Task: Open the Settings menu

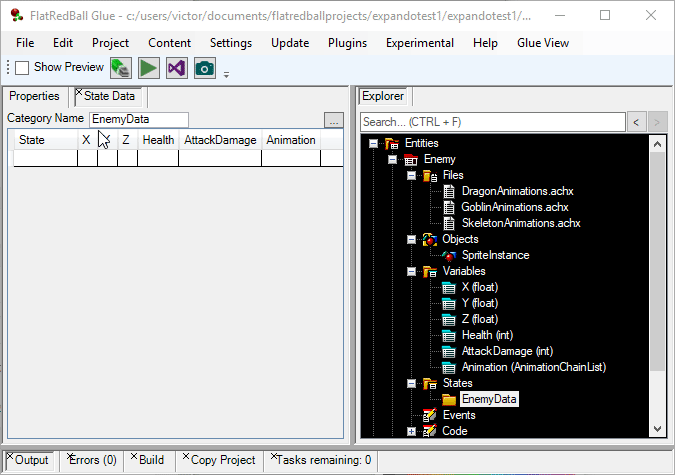Action: (231, 43)
